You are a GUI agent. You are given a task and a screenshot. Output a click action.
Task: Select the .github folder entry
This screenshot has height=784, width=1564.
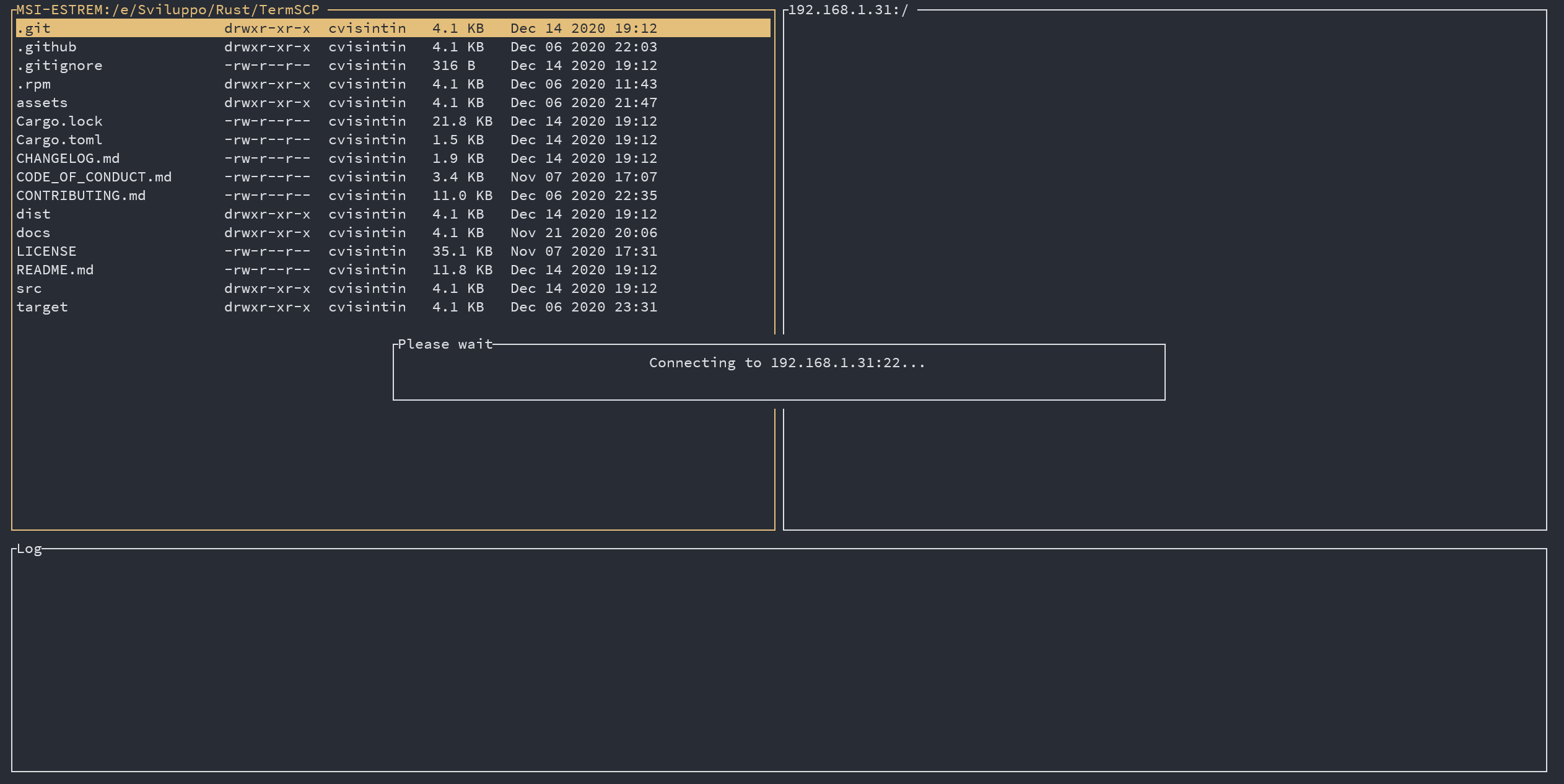[x=47, y=47]
